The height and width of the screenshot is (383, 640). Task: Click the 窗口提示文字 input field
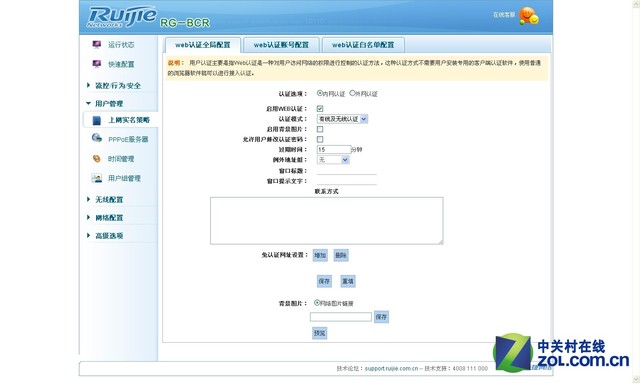click(347, 180)
